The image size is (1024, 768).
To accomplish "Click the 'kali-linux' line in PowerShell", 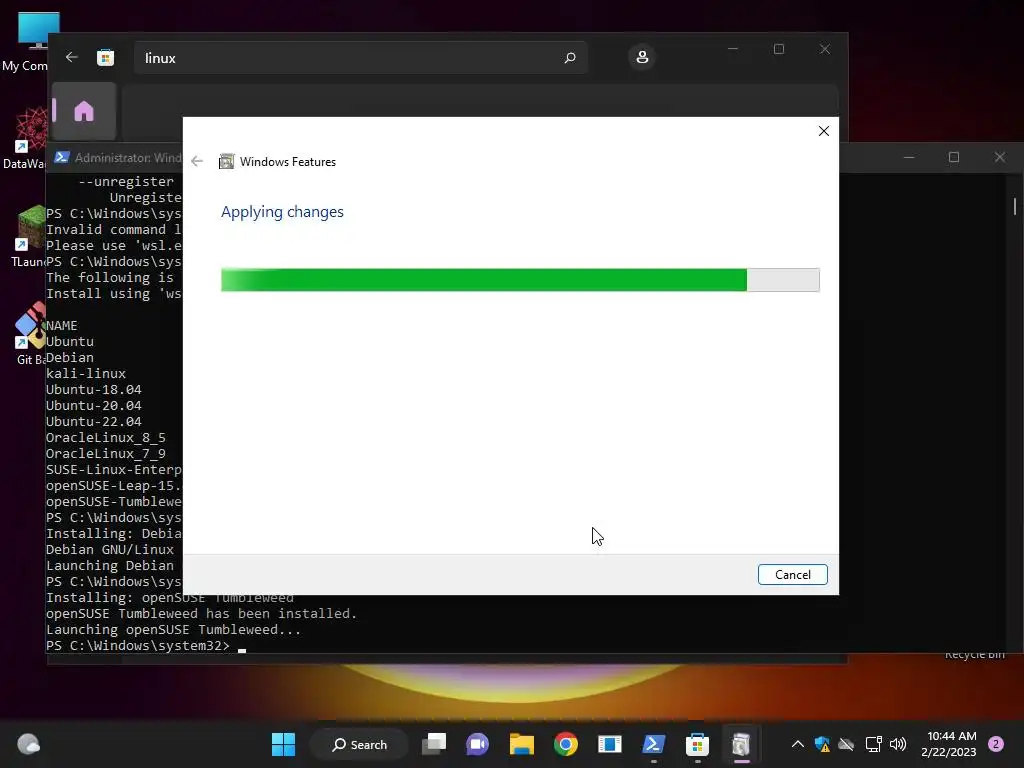I will (86, 374).
